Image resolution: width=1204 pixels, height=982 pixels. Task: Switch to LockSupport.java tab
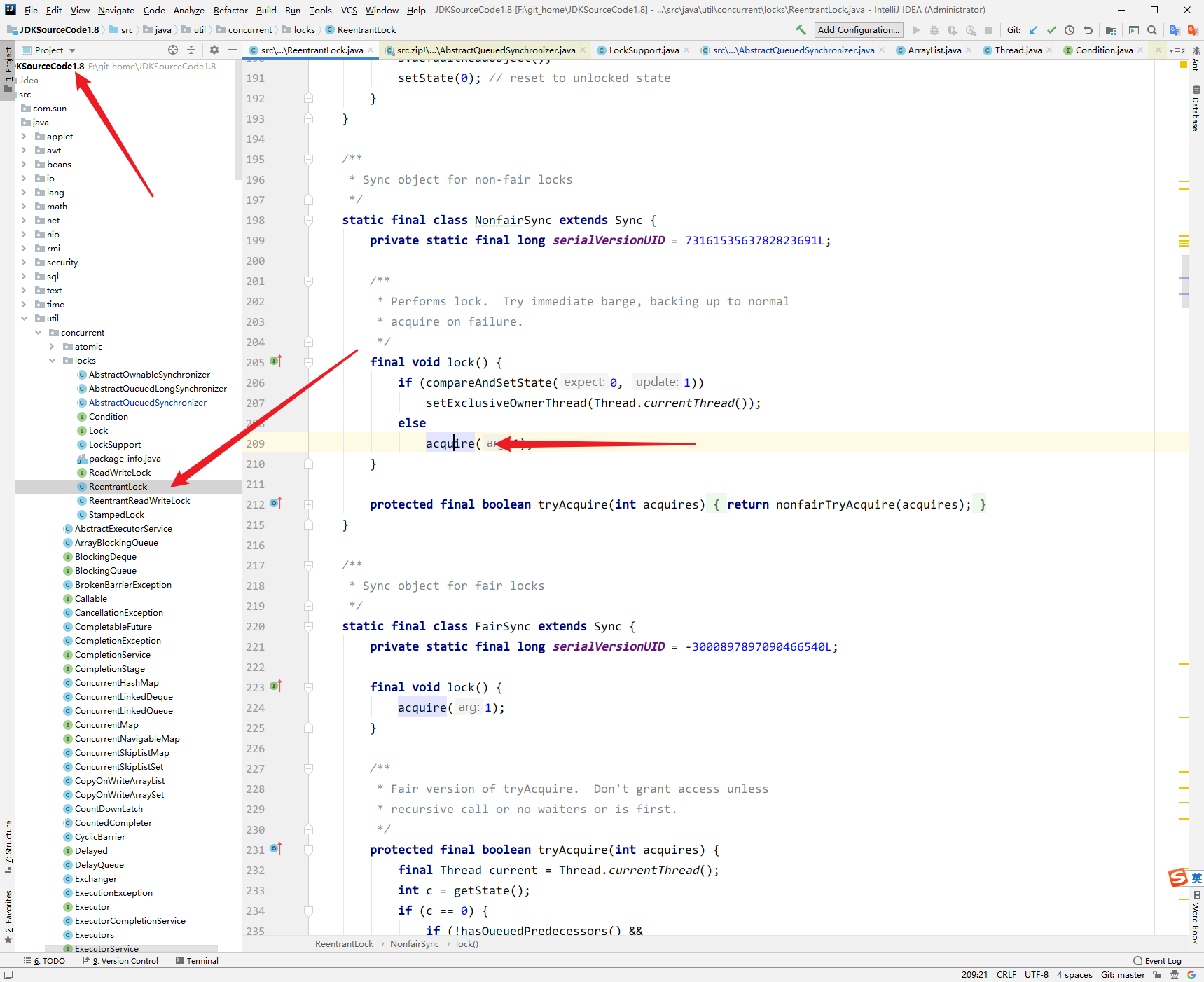(x=644, y=50)
